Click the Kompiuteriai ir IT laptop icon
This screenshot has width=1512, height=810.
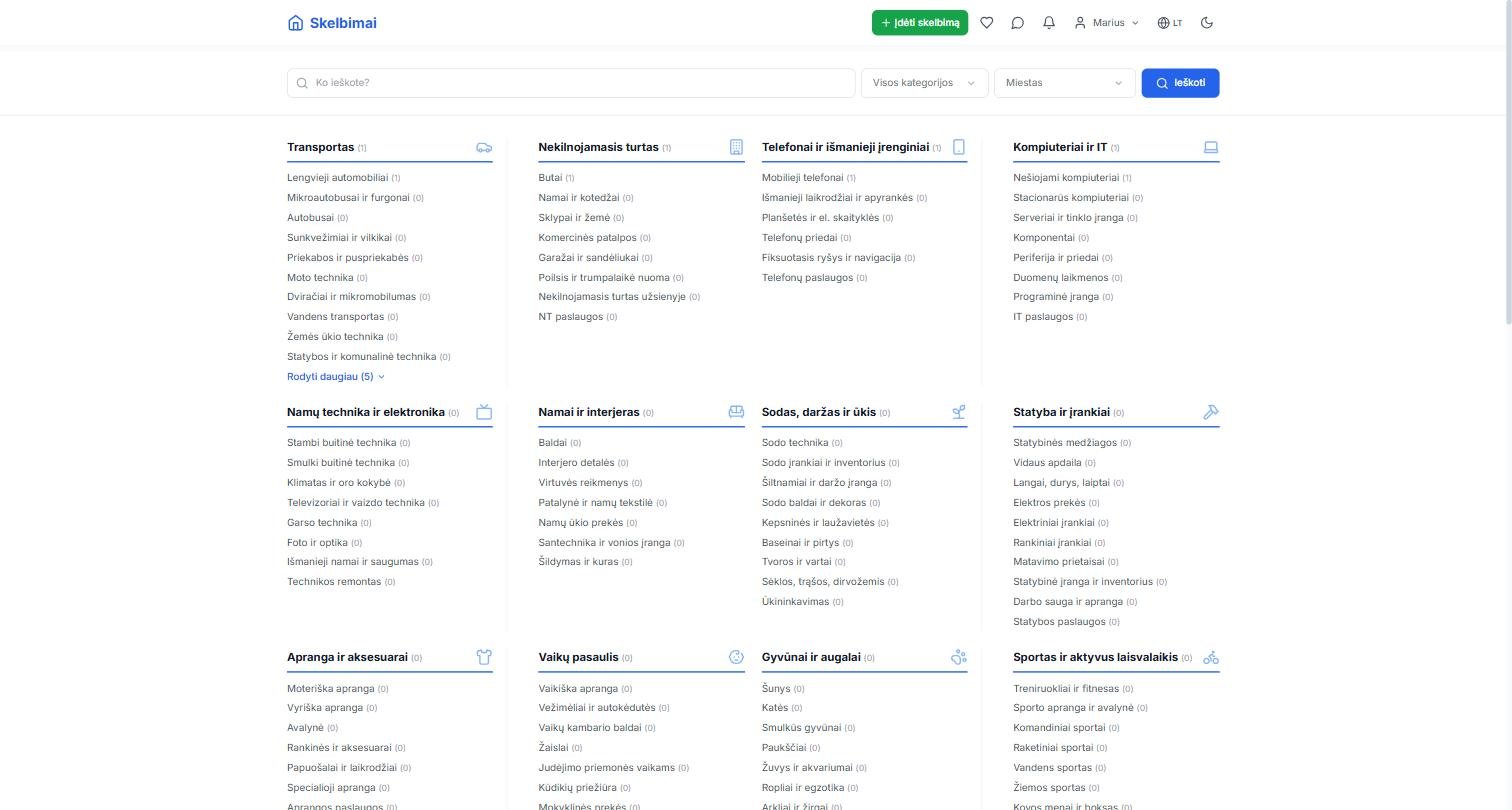point(1211,147)
